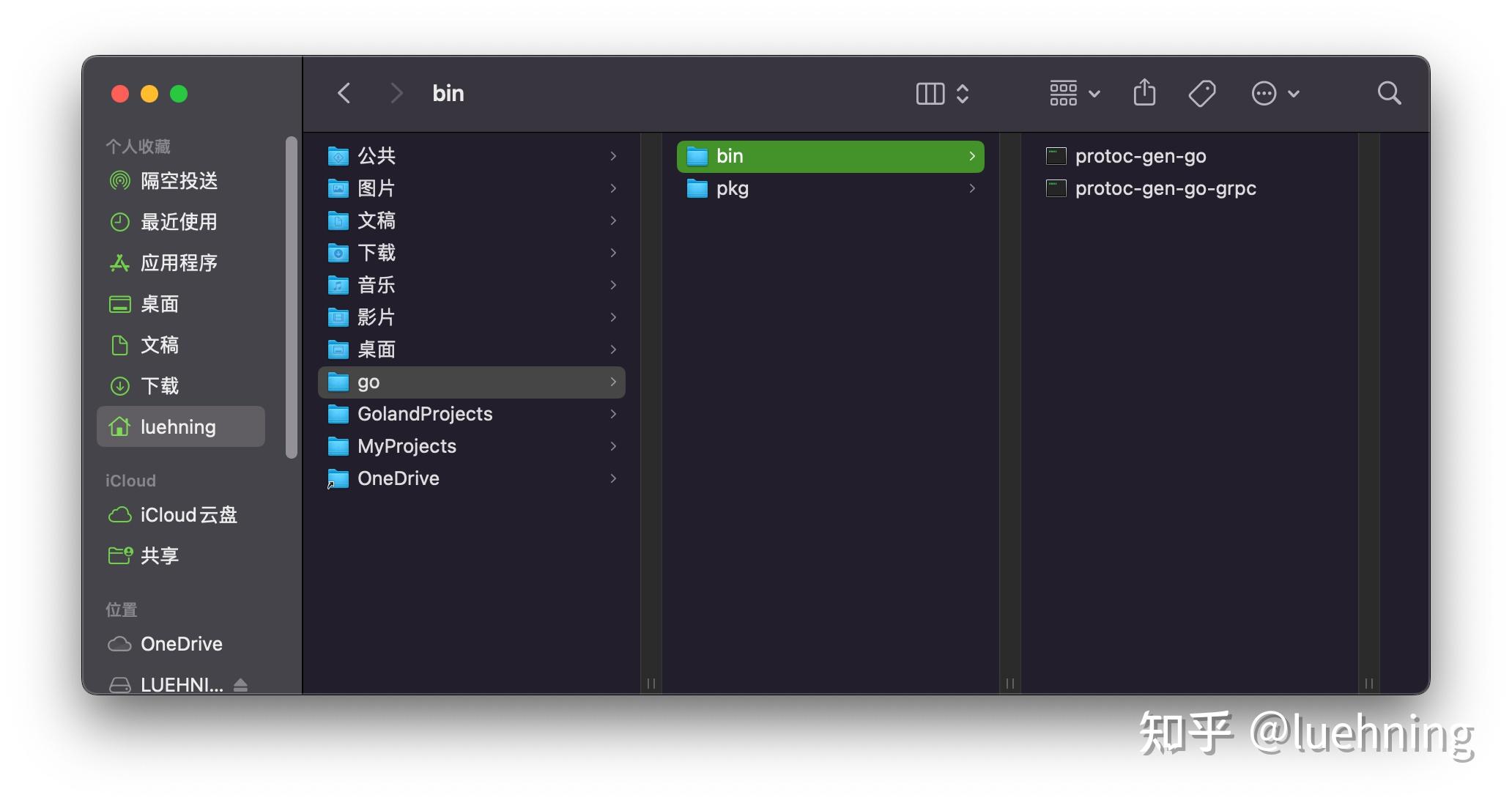Select the go folder
Image resolution: width=1512 pixels, height=803 pixels.
point(472,382)
